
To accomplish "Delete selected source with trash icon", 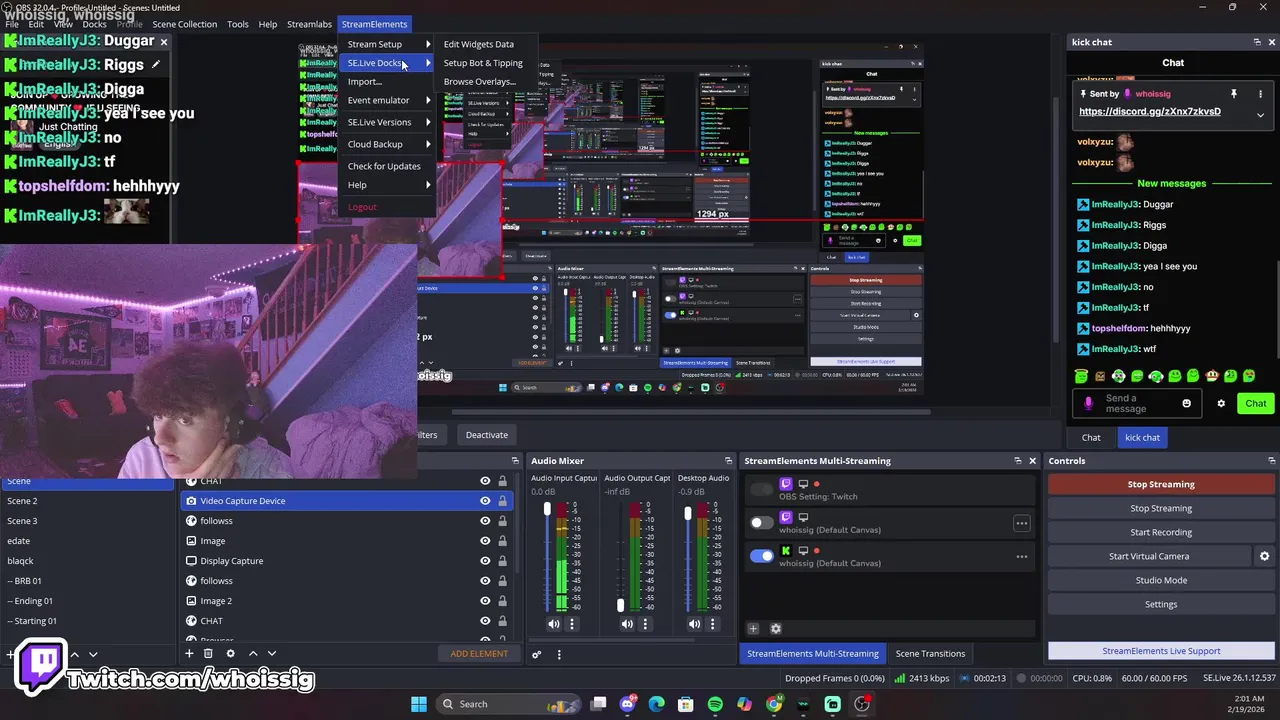I will pyautogui.click(x=208, y=653).
